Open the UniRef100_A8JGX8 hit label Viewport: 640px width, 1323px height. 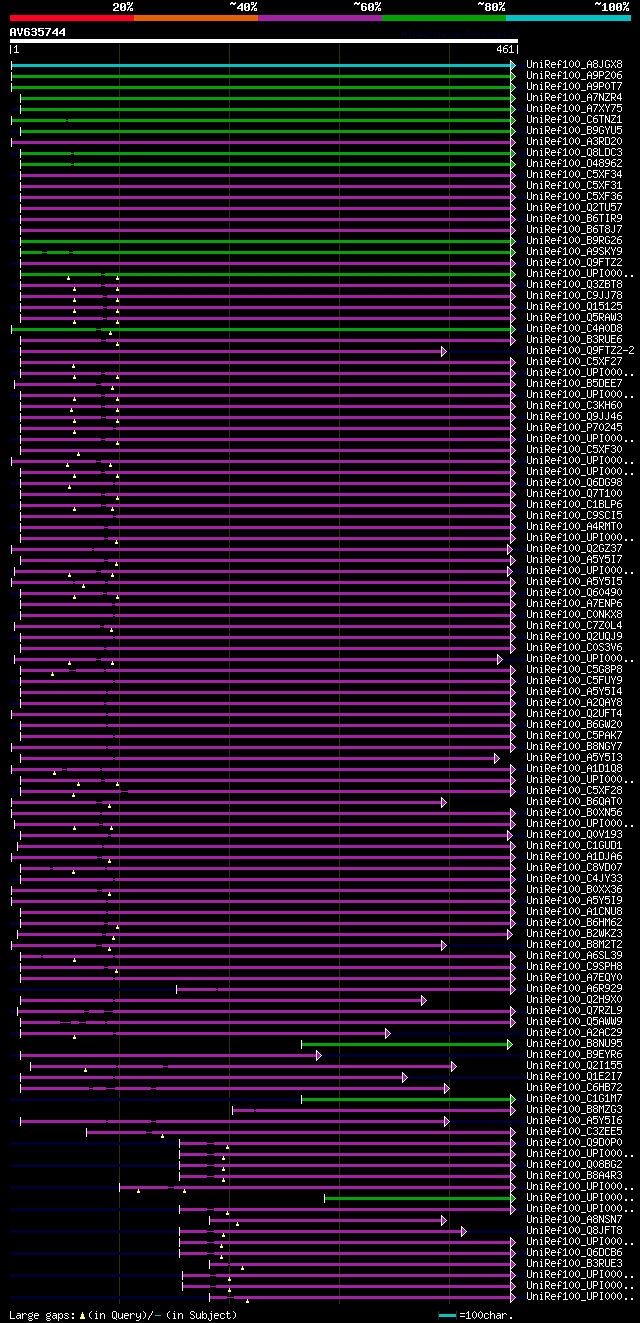[x=575, y=64]
